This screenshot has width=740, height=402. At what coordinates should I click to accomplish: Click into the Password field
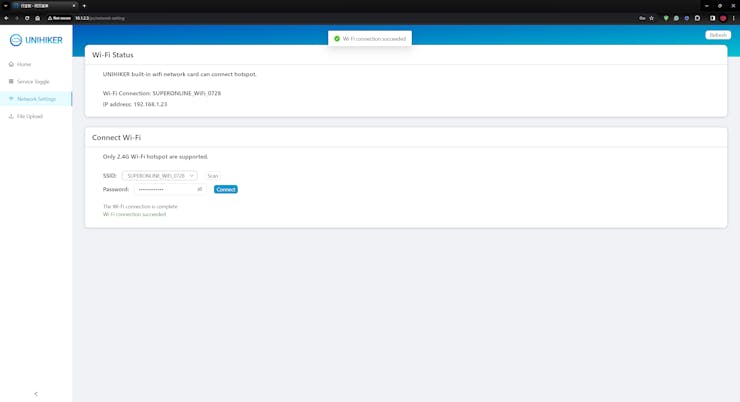tap(170, 189)
